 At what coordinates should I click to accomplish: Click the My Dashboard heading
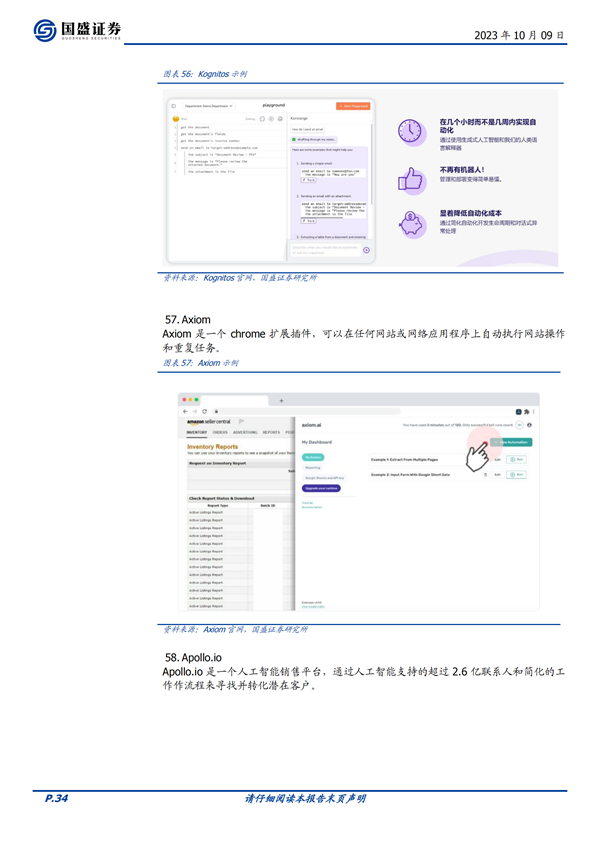pyautogui.click(x=317, y=442)
